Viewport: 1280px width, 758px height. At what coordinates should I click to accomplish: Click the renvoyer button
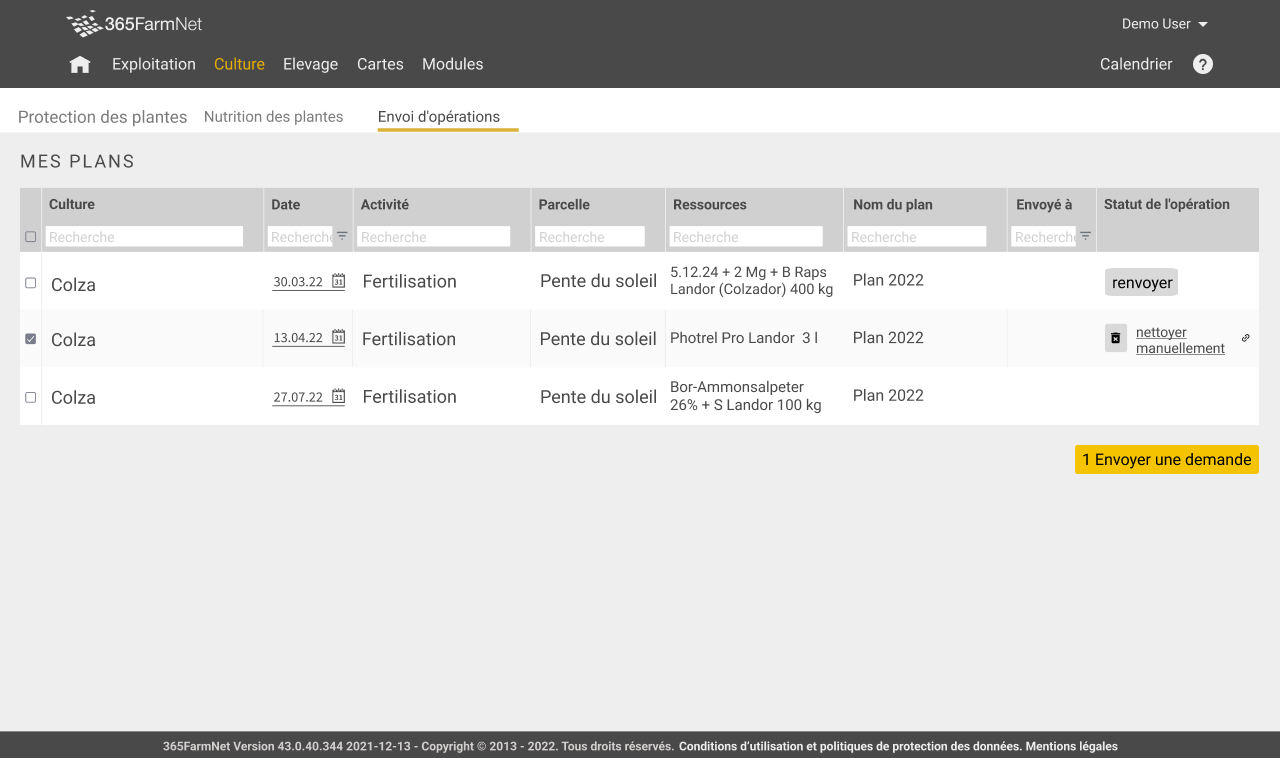click(x=1141, y=283)
